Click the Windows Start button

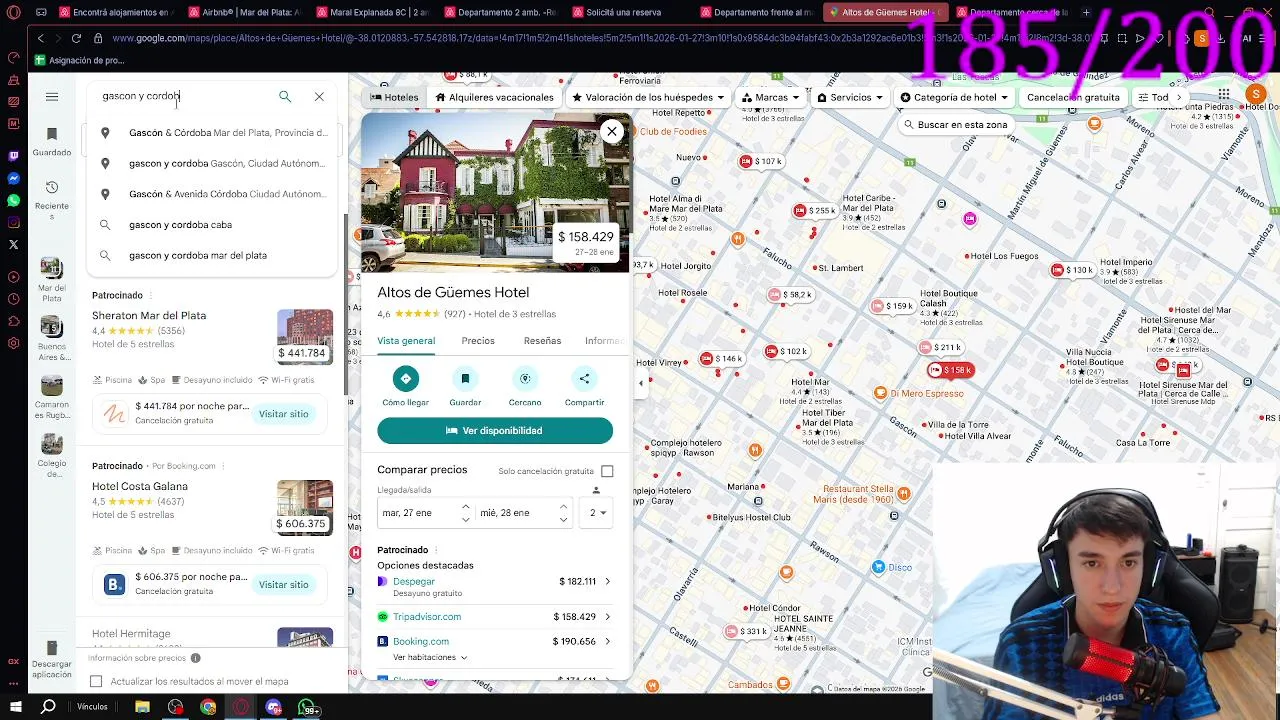tap(15, 707)
